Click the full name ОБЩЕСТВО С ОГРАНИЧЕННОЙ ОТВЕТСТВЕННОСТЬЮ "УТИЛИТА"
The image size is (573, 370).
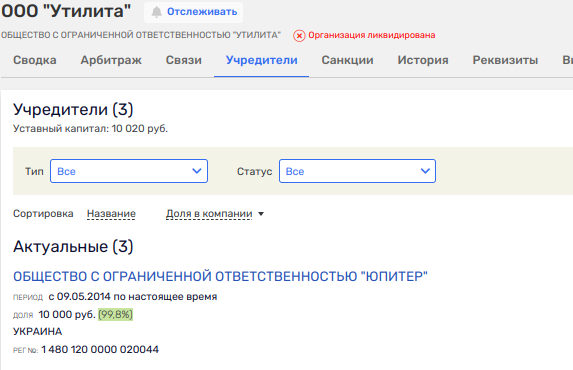(141, 35)
